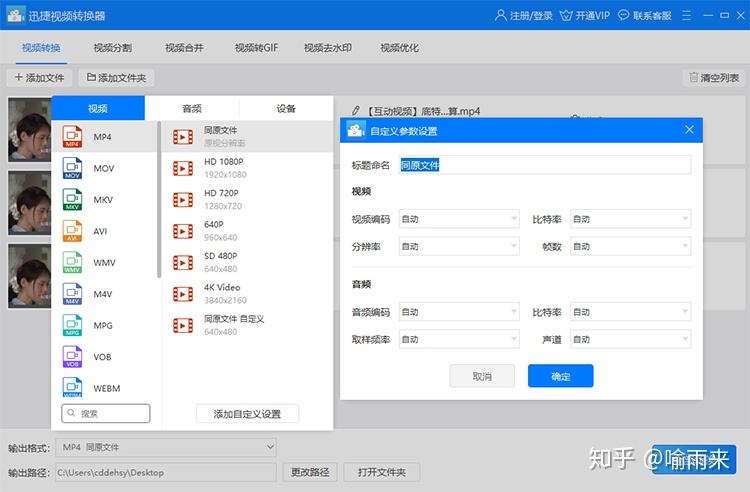The width and height of the screenshot is (750, 492).
Task: Click 取消 in the parameter dialog
Action: coord(482,376)
